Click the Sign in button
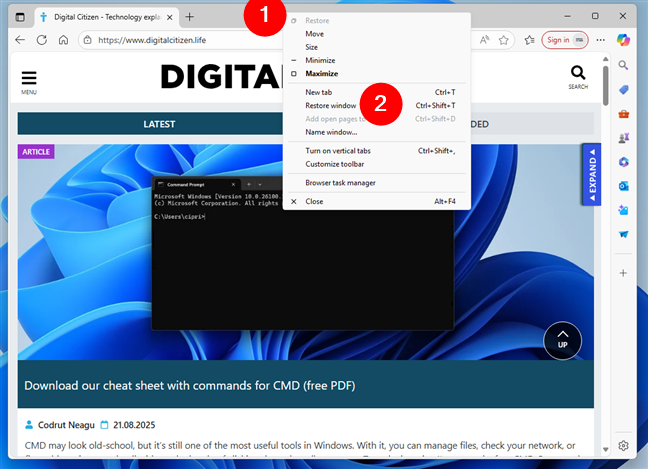 point(565,40)
